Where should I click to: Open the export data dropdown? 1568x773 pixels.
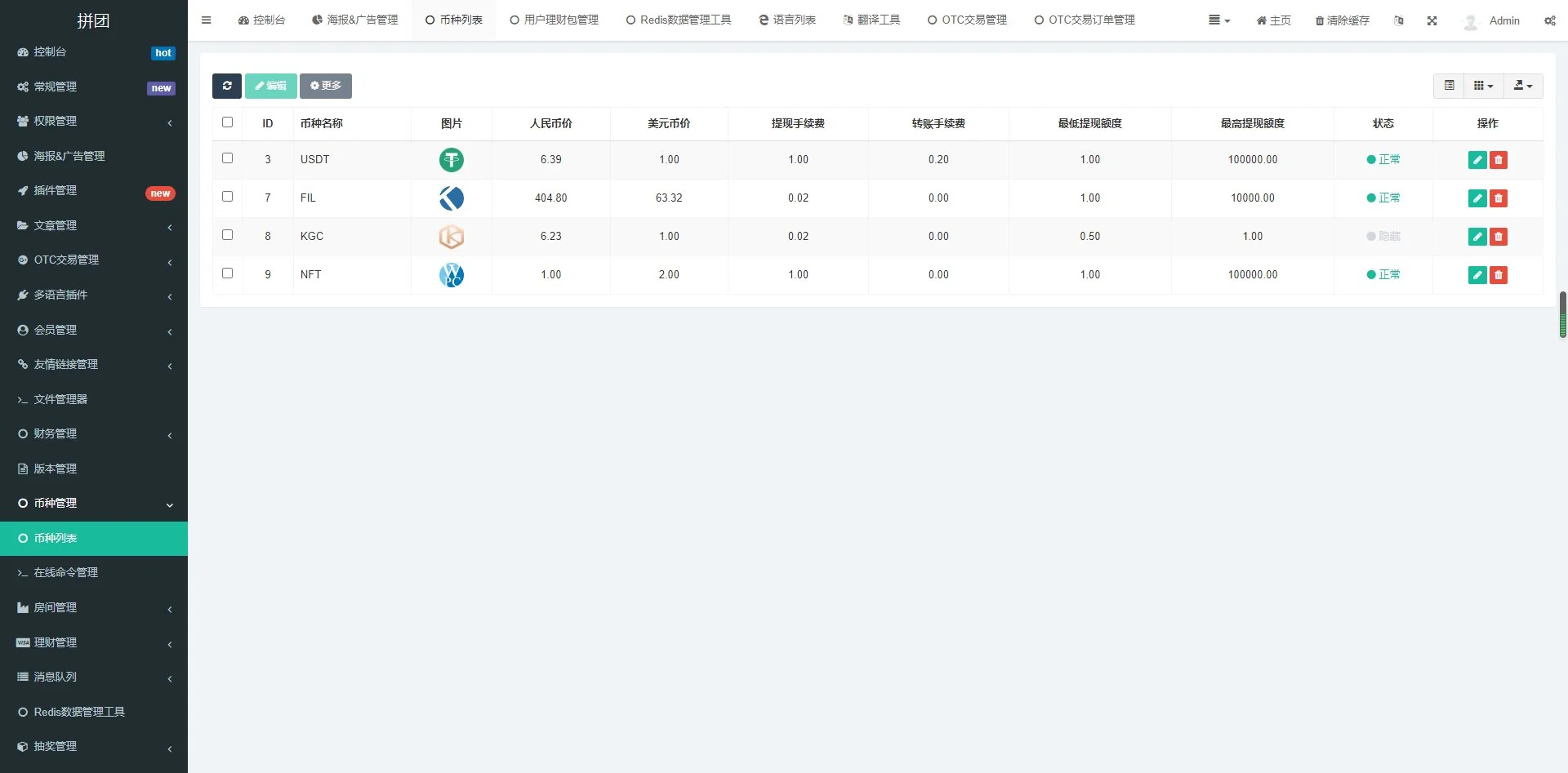(1522, 86)
